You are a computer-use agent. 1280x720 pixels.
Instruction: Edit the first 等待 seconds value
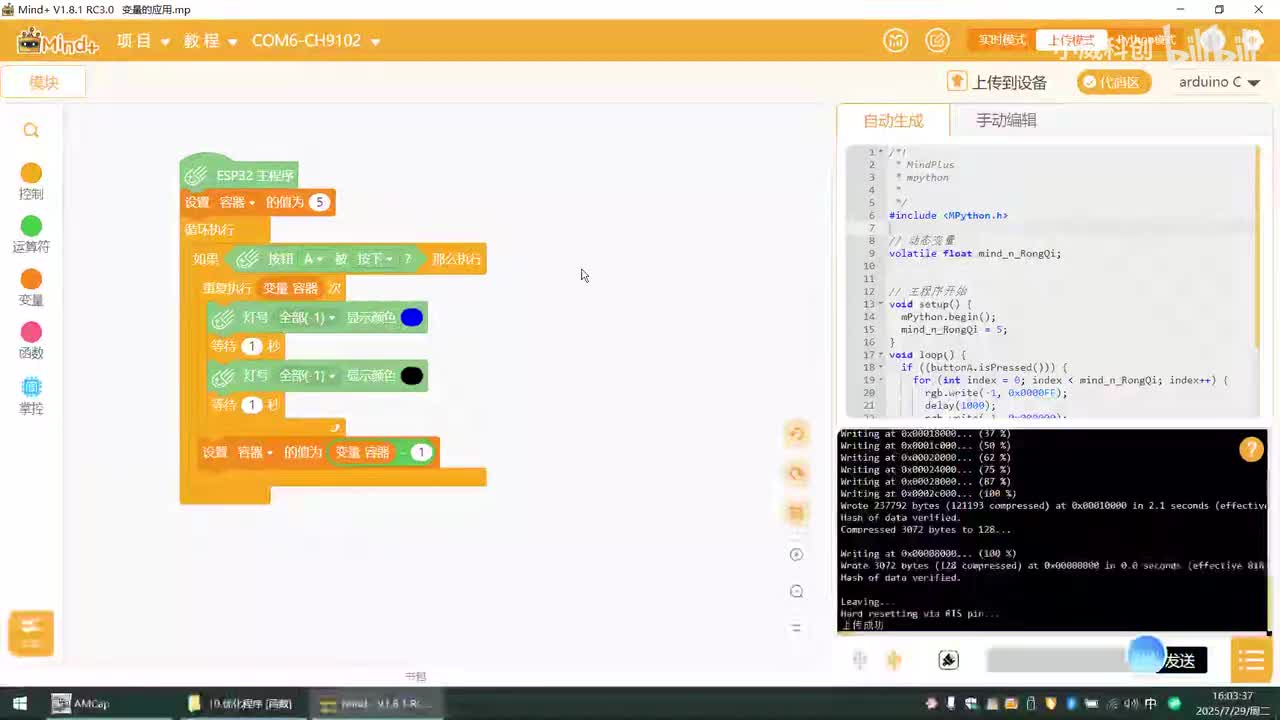(251, 346)
